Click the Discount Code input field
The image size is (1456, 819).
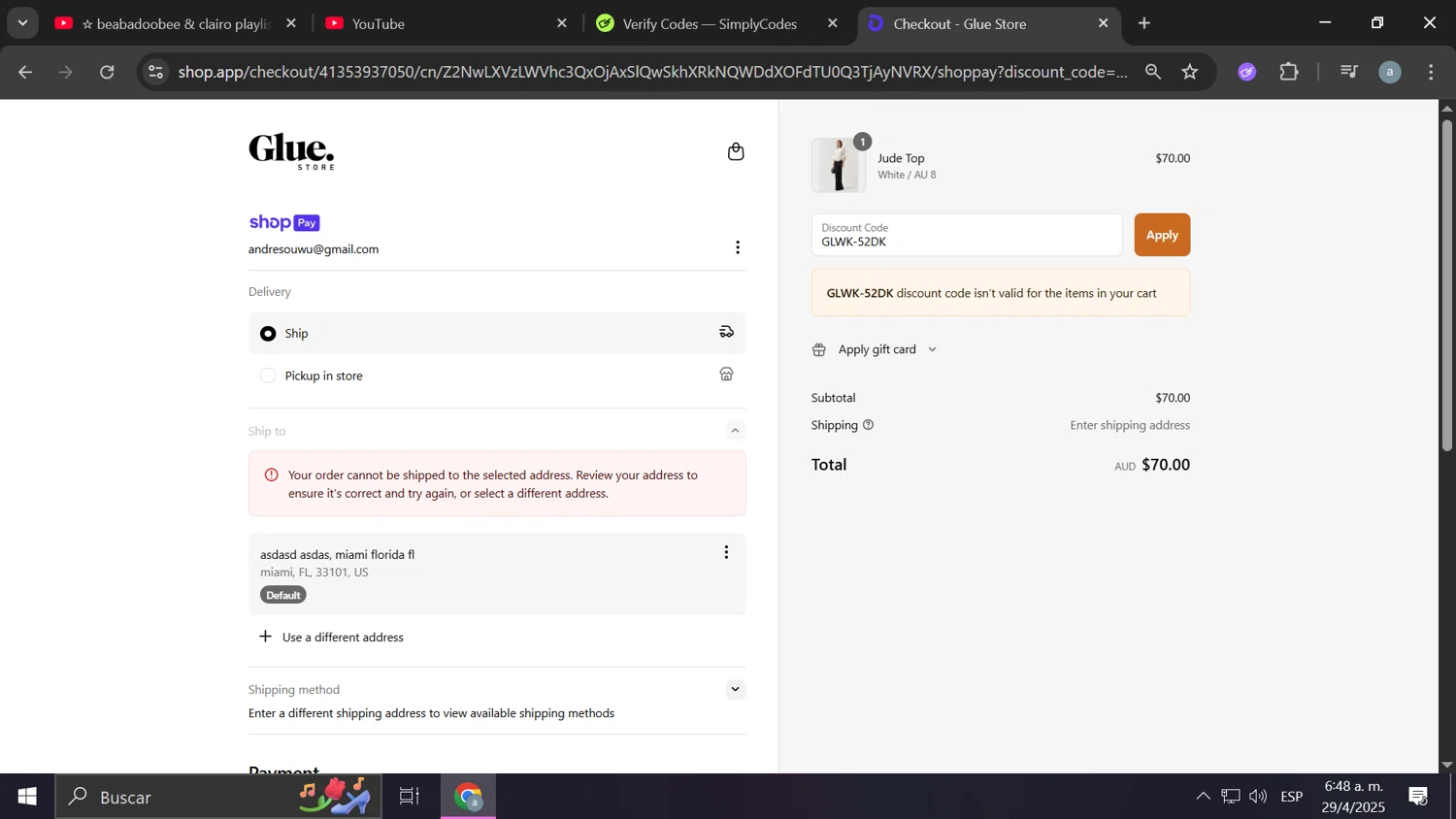click(967, 235)
